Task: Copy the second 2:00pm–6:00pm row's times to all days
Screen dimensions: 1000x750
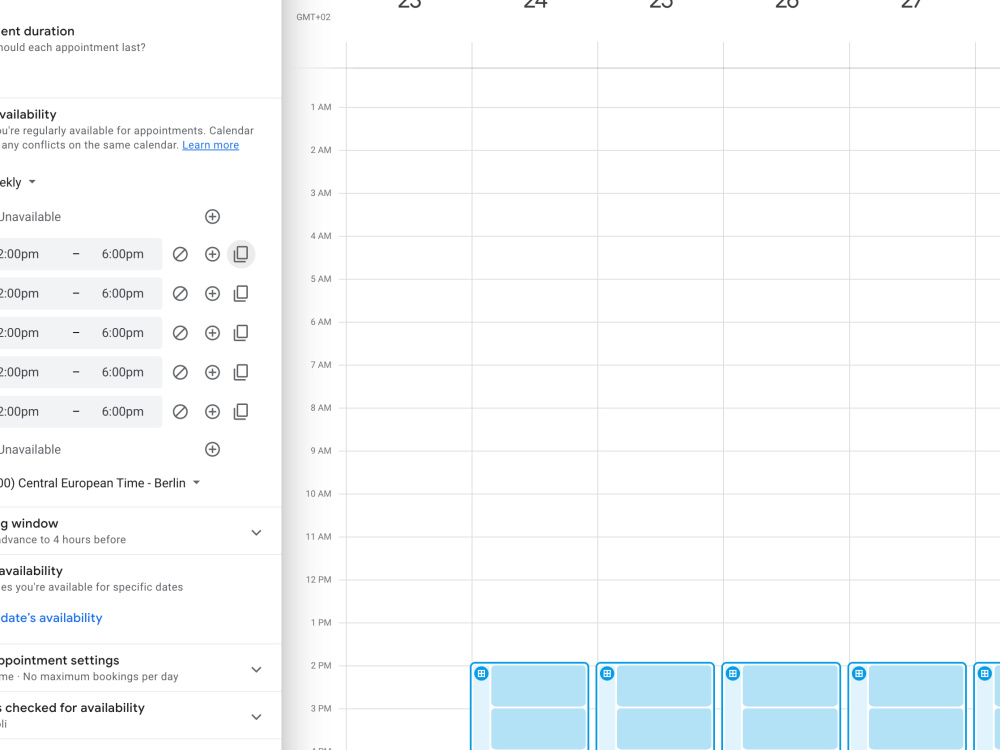Action: click(x=241, y=293)
